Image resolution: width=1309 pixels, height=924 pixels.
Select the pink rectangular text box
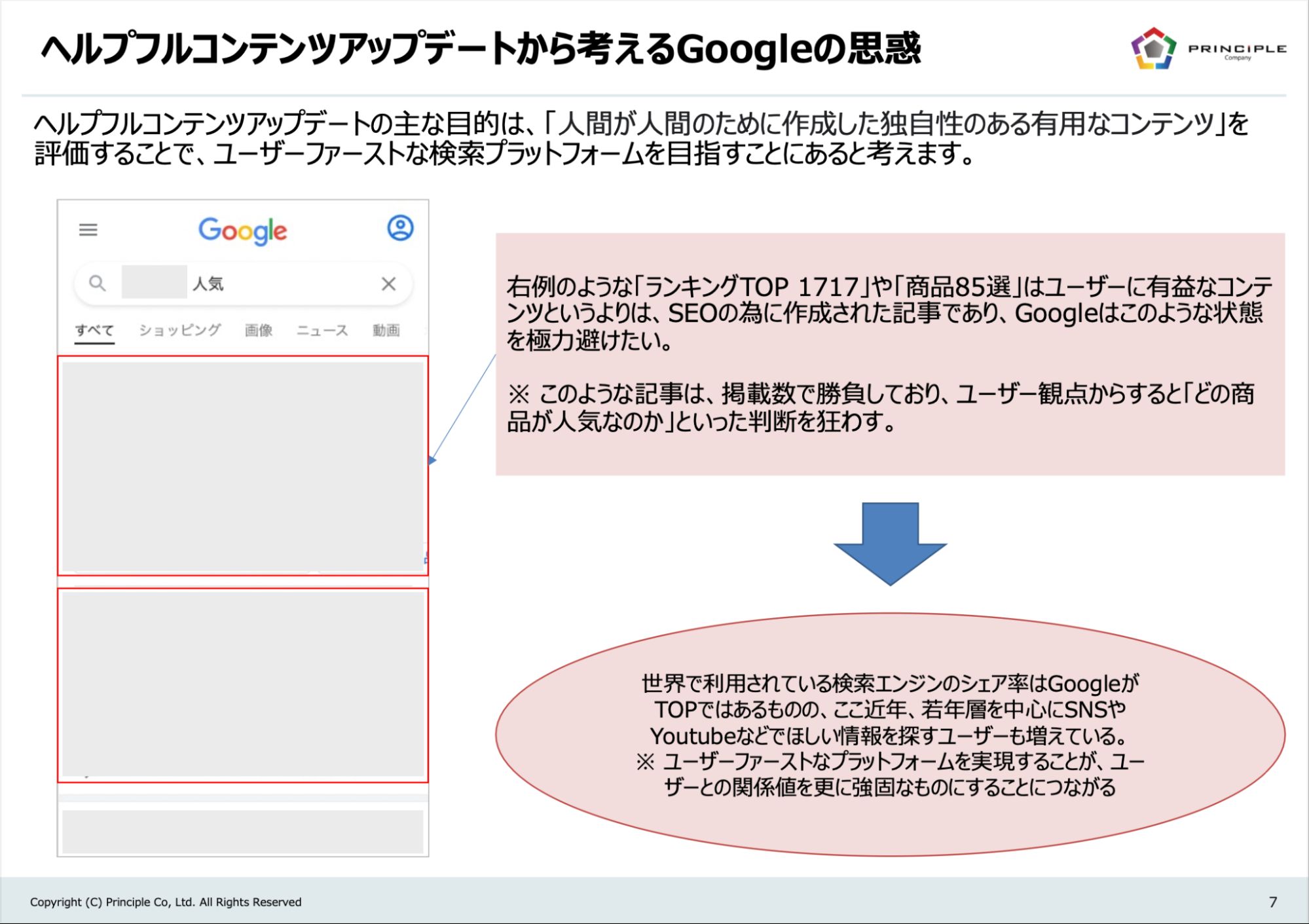click(x=890, y=354)
